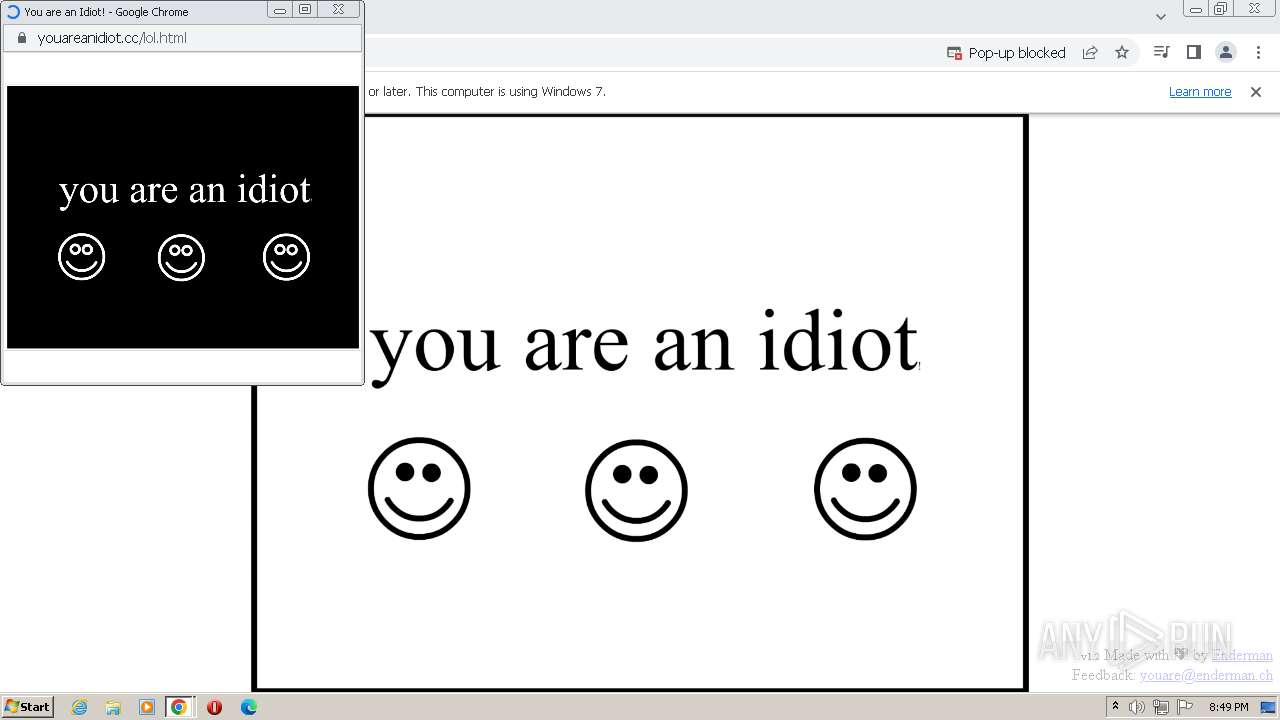Expand the tab search chevron

[1161, 16]
